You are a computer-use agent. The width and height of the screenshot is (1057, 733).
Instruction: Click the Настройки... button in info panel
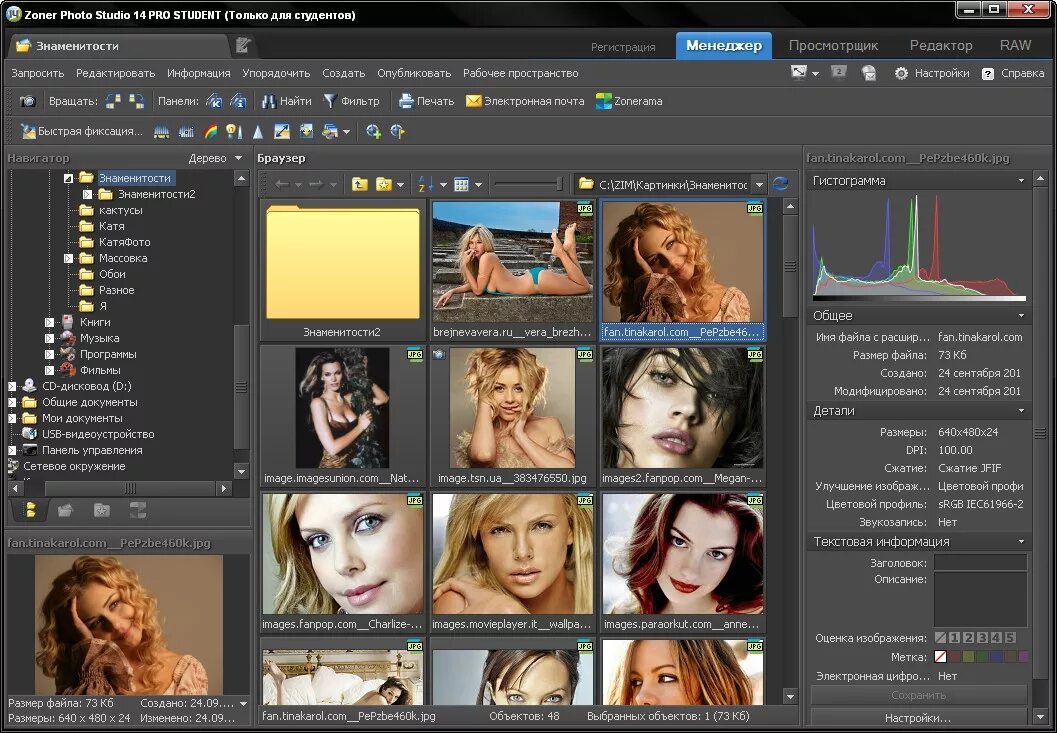pos(917,718)
